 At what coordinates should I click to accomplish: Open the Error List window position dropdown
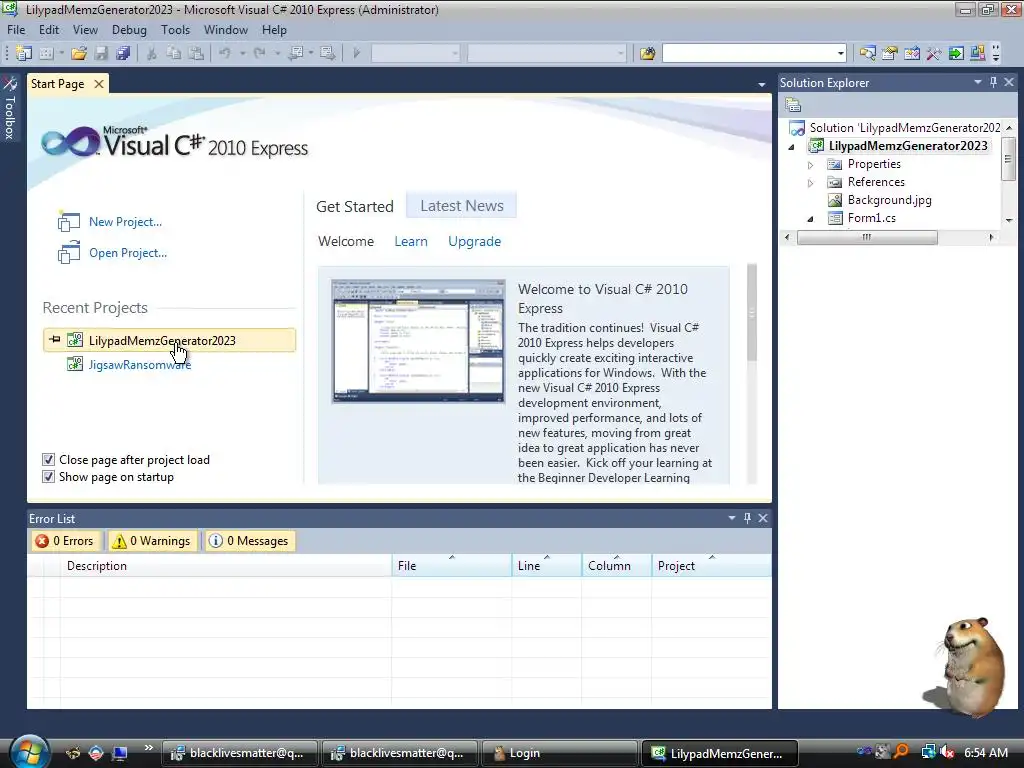pos(731,518)
